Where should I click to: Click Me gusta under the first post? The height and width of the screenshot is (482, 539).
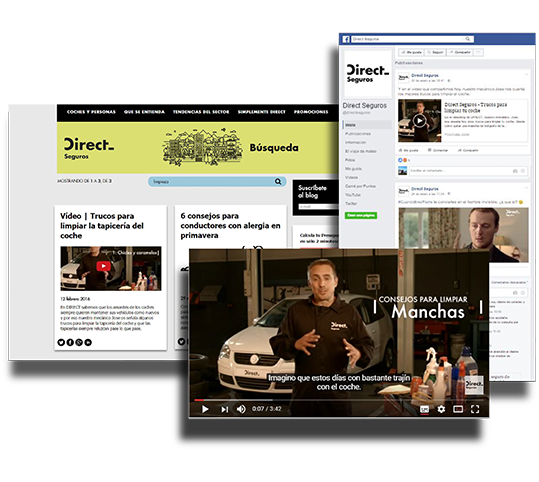click(408, 150)
